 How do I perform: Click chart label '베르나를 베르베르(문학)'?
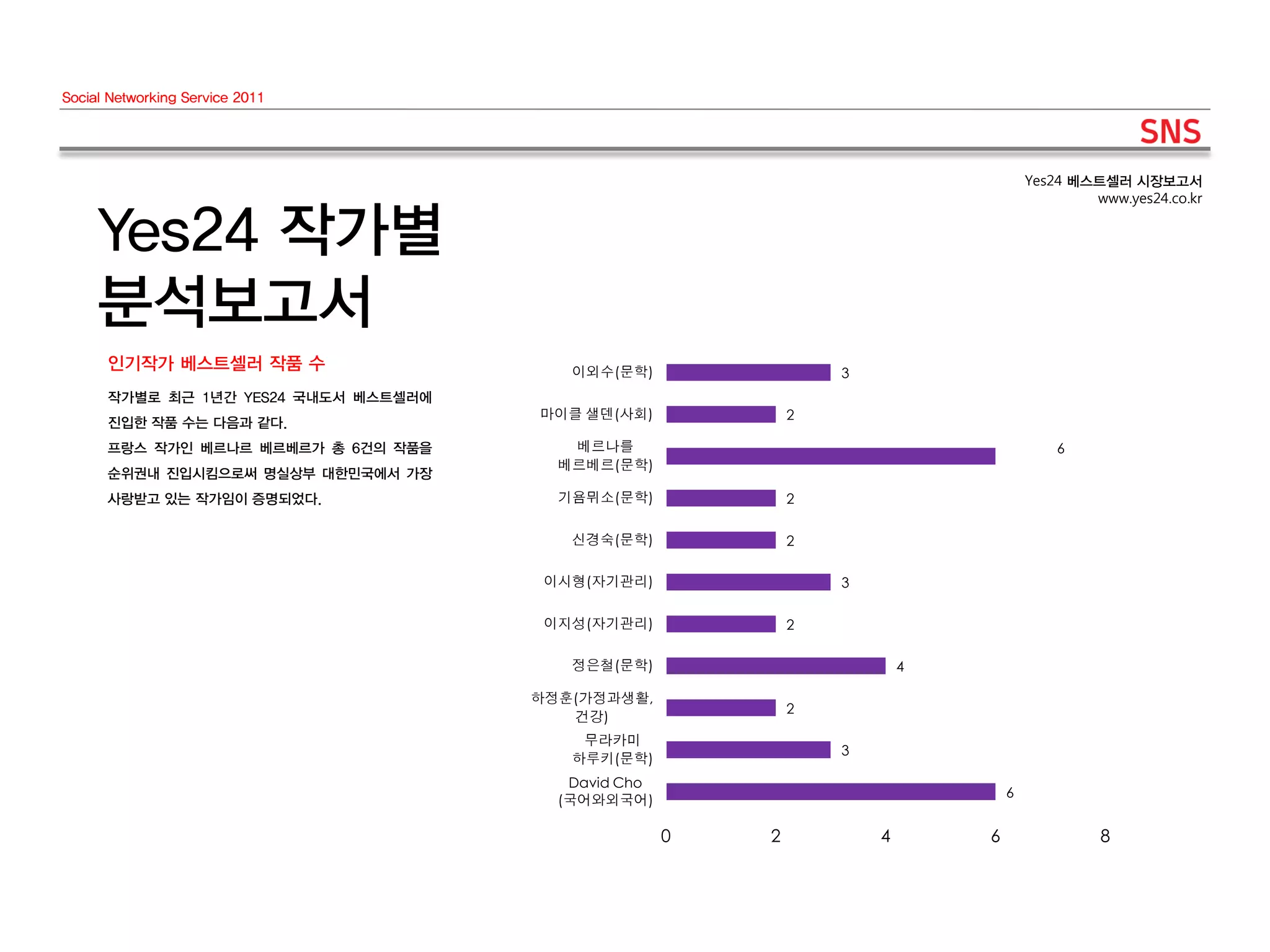coord(605,456)
